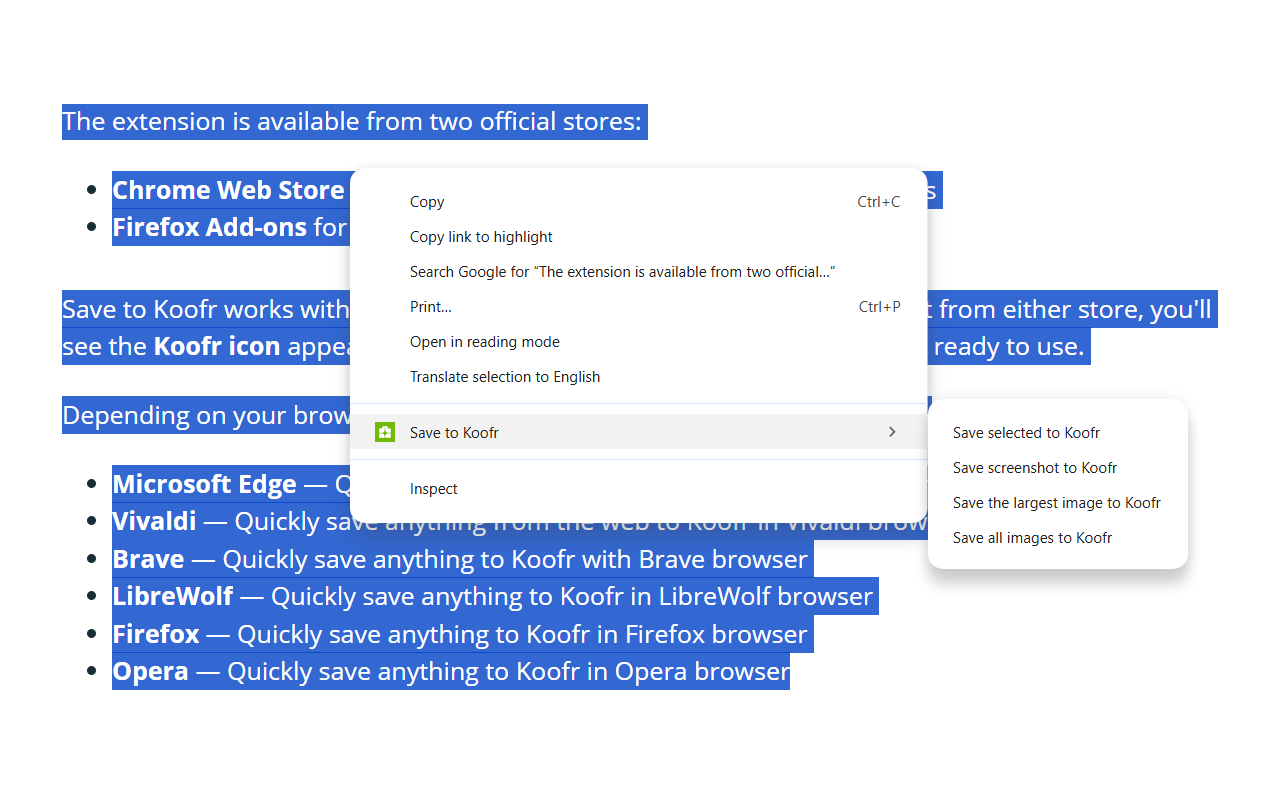This screenshot has width=1280, height=800.
Task: Select Save screenshot to Koofr
Action: click(1058, 468)
